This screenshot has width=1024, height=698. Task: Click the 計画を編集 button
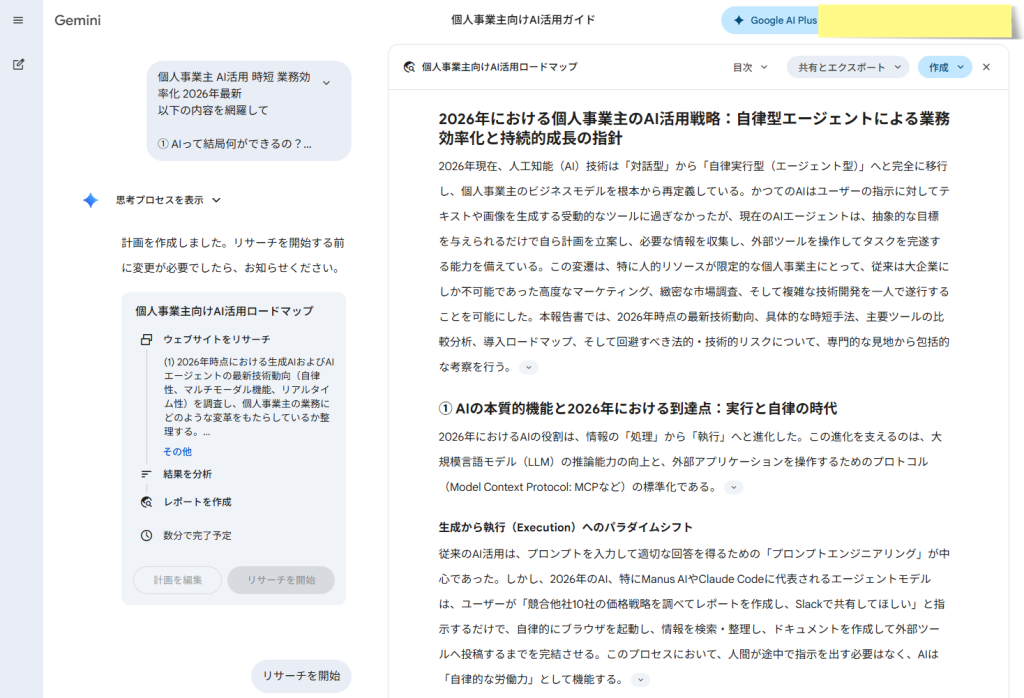(178, 580)
